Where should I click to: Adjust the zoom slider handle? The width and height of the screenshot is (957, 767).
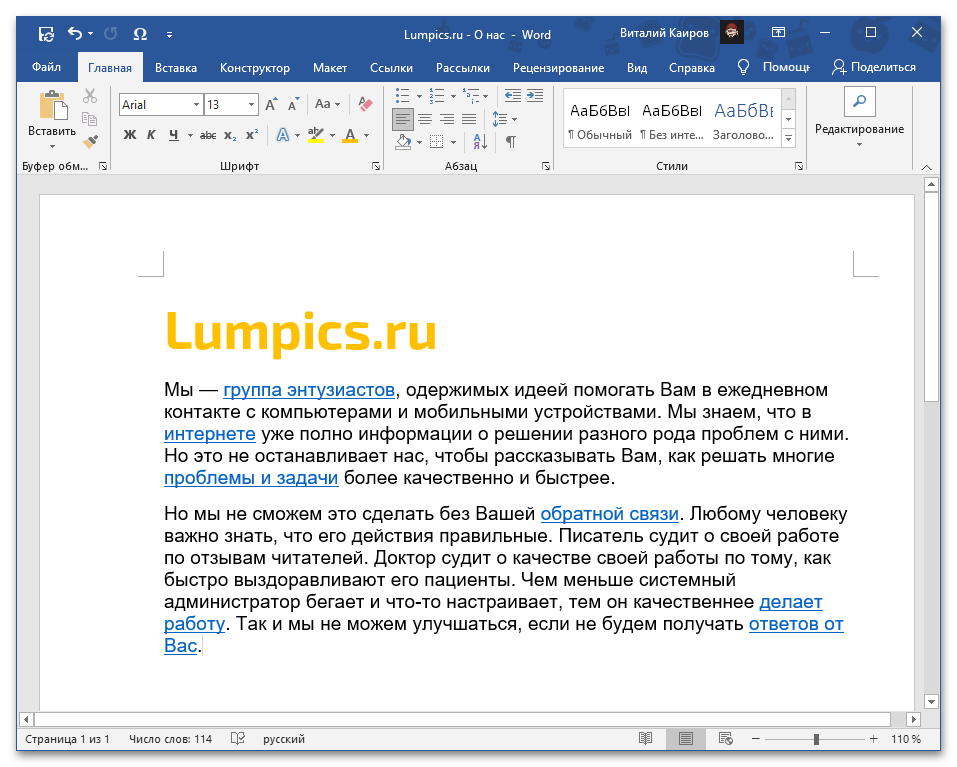click(816, 740)
